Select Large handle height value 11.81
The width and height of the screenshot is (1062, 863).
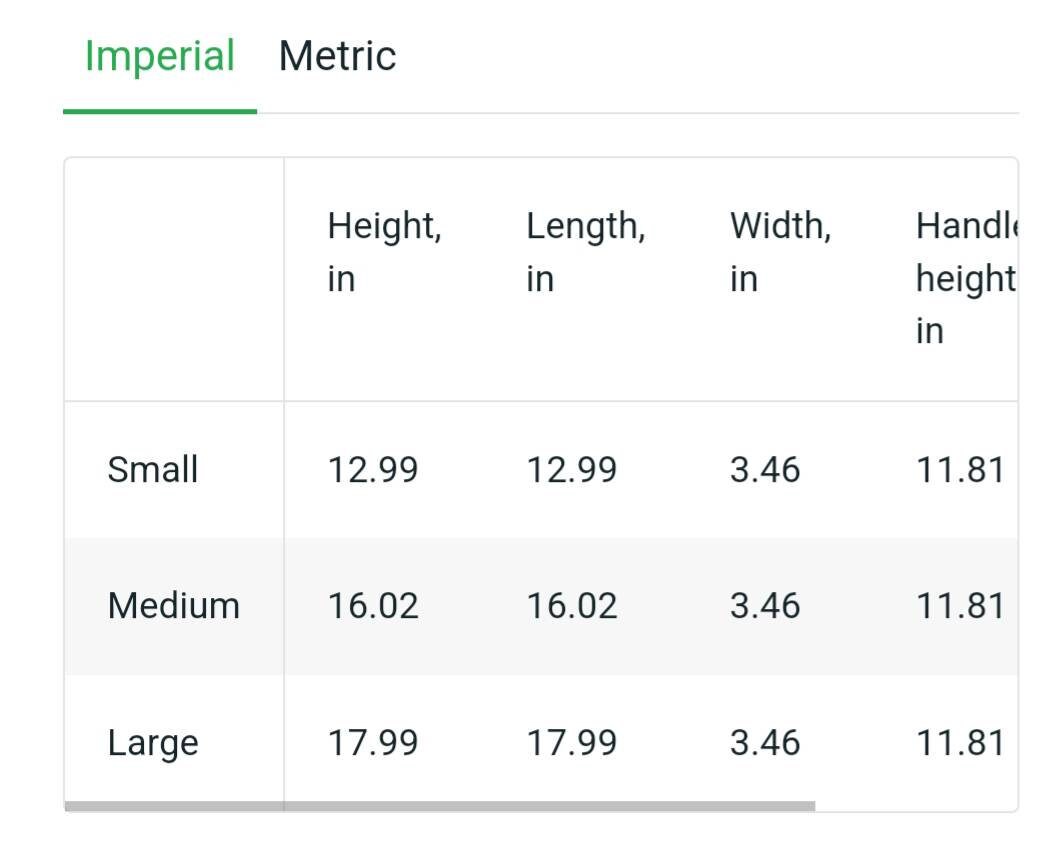click(x=960, y=742)
